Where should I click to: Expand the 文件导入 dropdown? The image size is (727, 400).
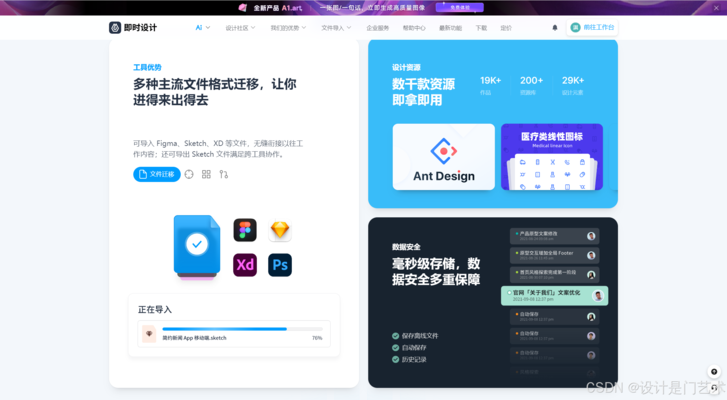(x=336, y=28)
